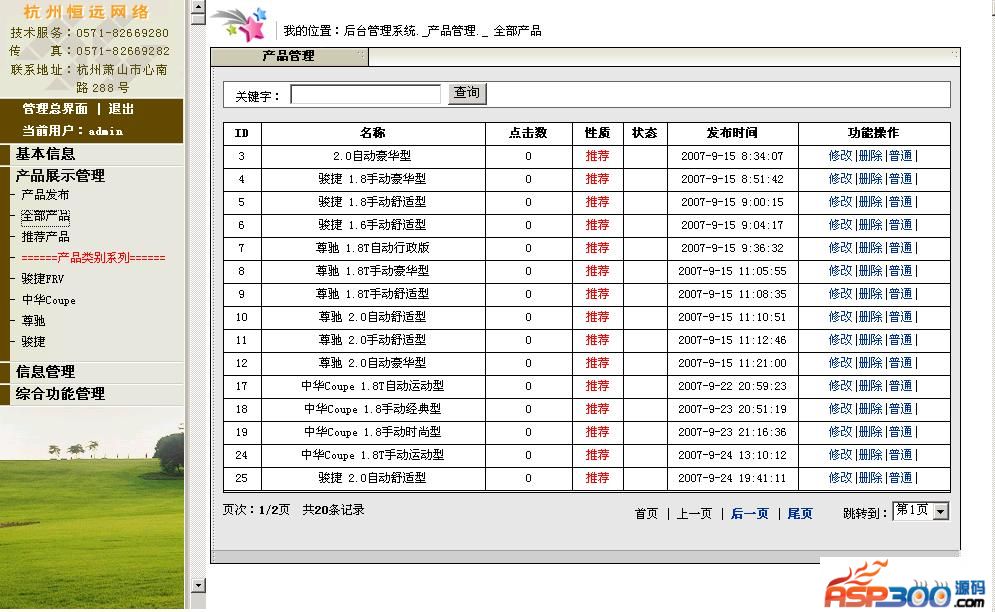
Task: Click 删除 for product ID 3
Action: click(870, 156)
